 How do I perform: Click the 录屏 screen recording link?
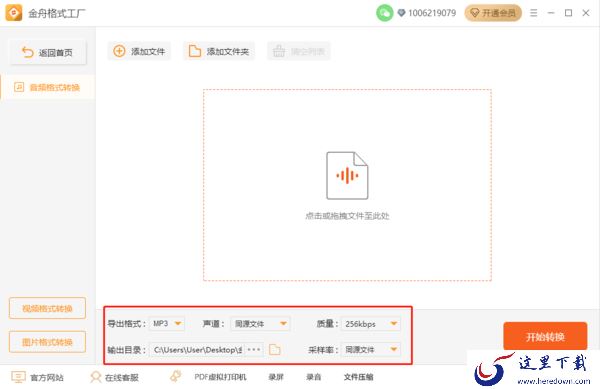(276, 377)
